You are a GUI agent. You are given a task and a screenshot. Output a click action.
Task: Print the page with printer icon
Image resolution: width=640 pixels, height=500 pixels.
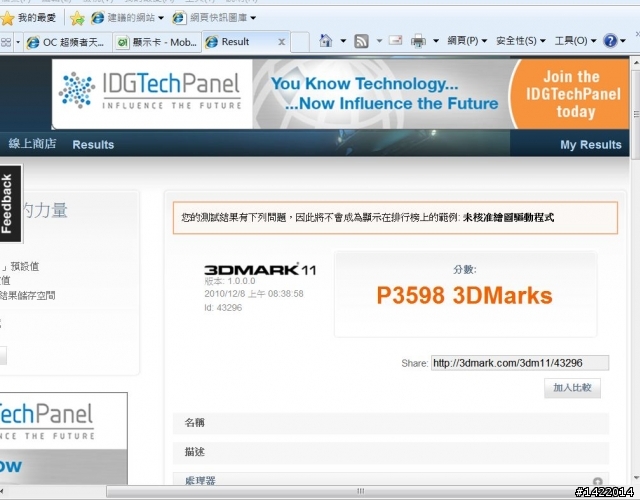tap(418, 41)
